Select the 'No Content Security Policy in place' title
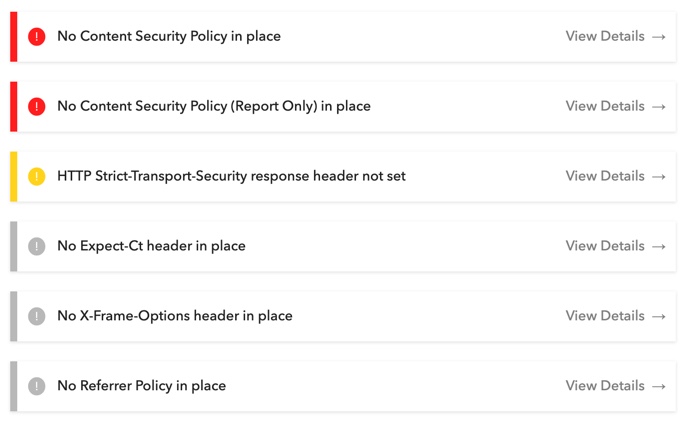This screenshot has width=687, height=424. 169,36
